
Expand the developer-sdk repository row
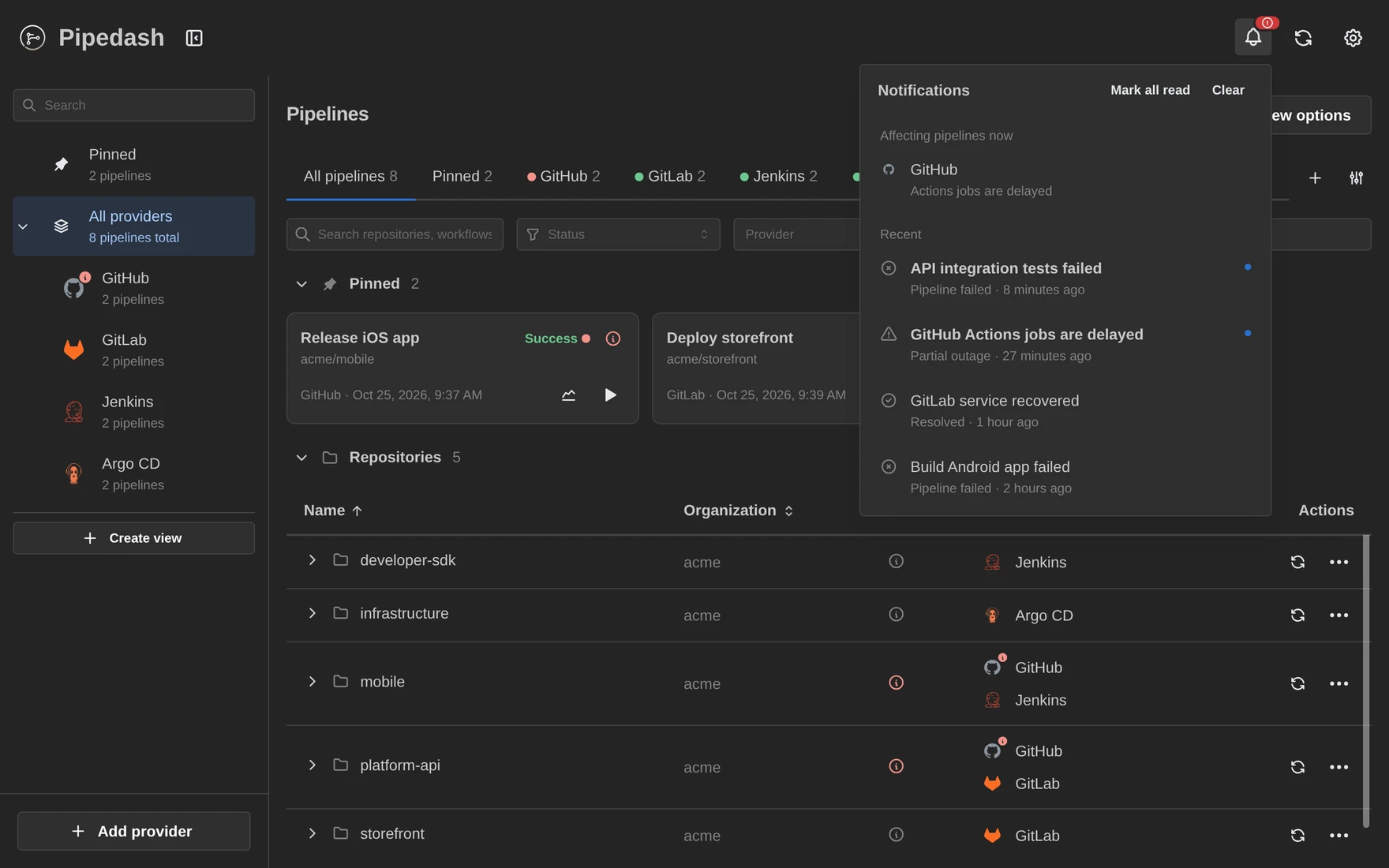coord(312,560)
